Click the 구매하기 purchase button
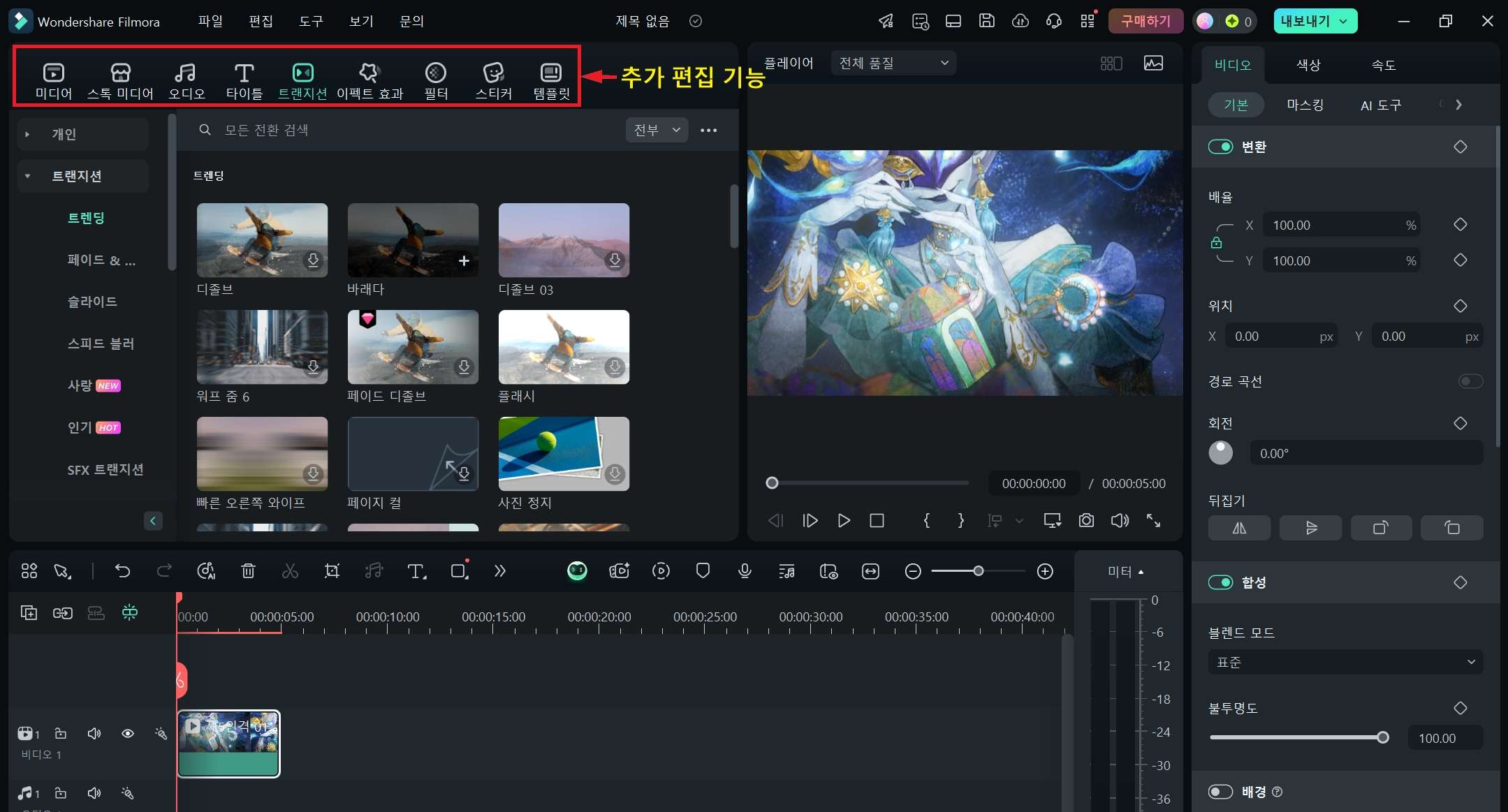 point(1145,21)
